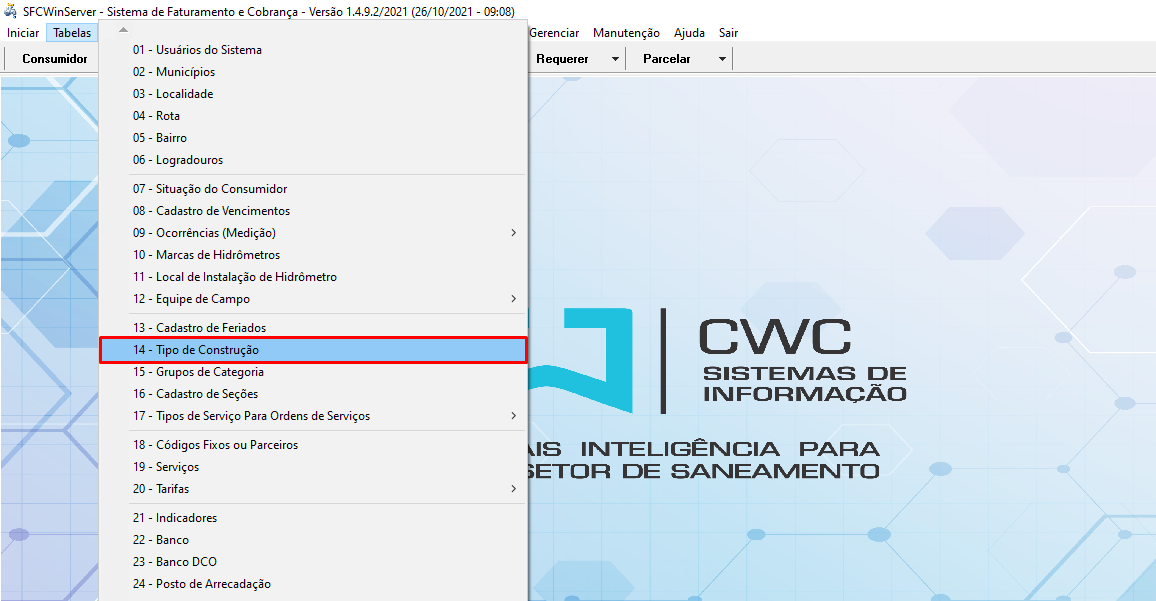
Task: Open the Iniciar menu
Action: (23, 33)
